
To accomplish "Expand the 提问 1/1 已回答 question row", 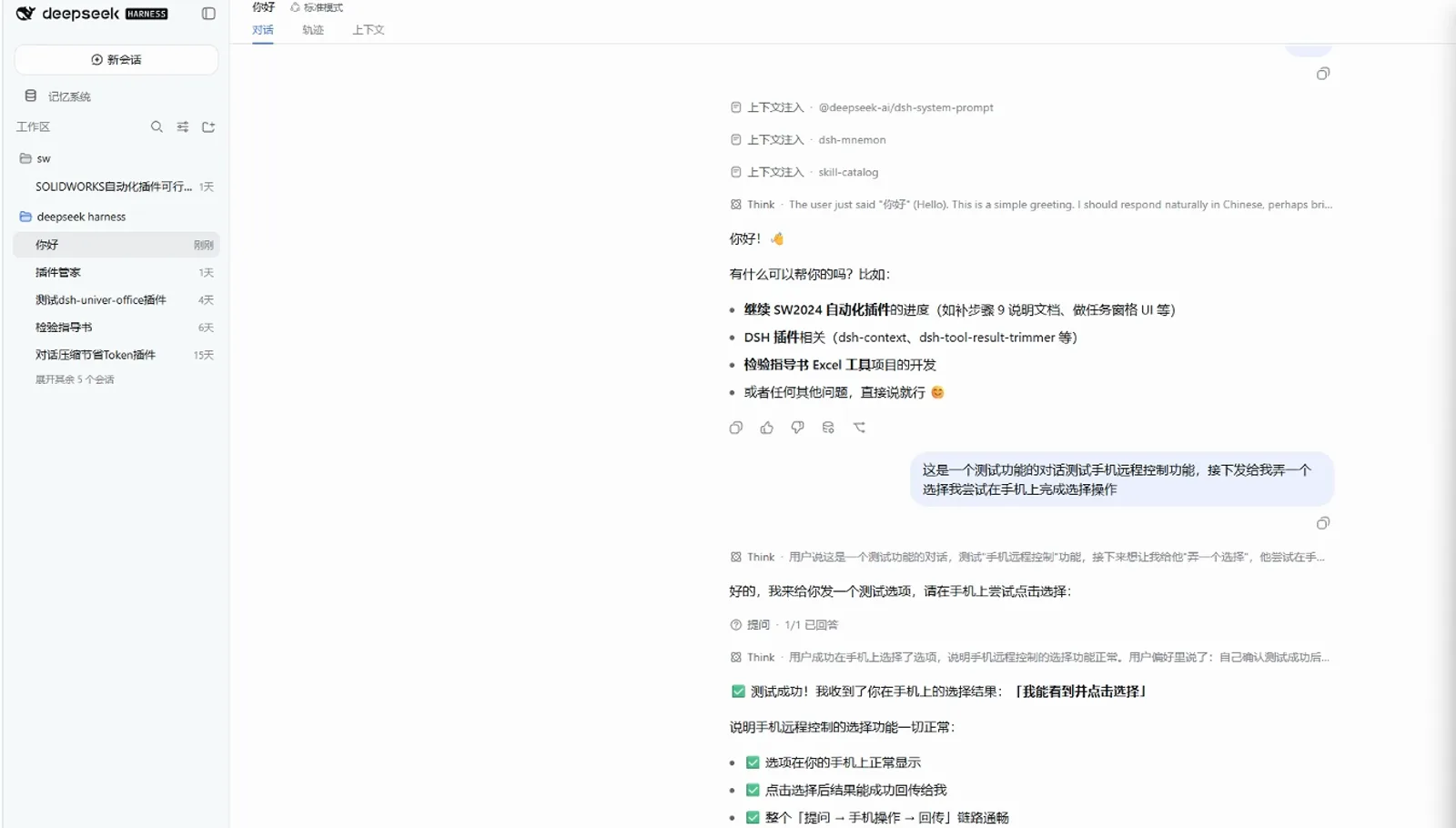I will pyautogui.click(x=784, y=625).
